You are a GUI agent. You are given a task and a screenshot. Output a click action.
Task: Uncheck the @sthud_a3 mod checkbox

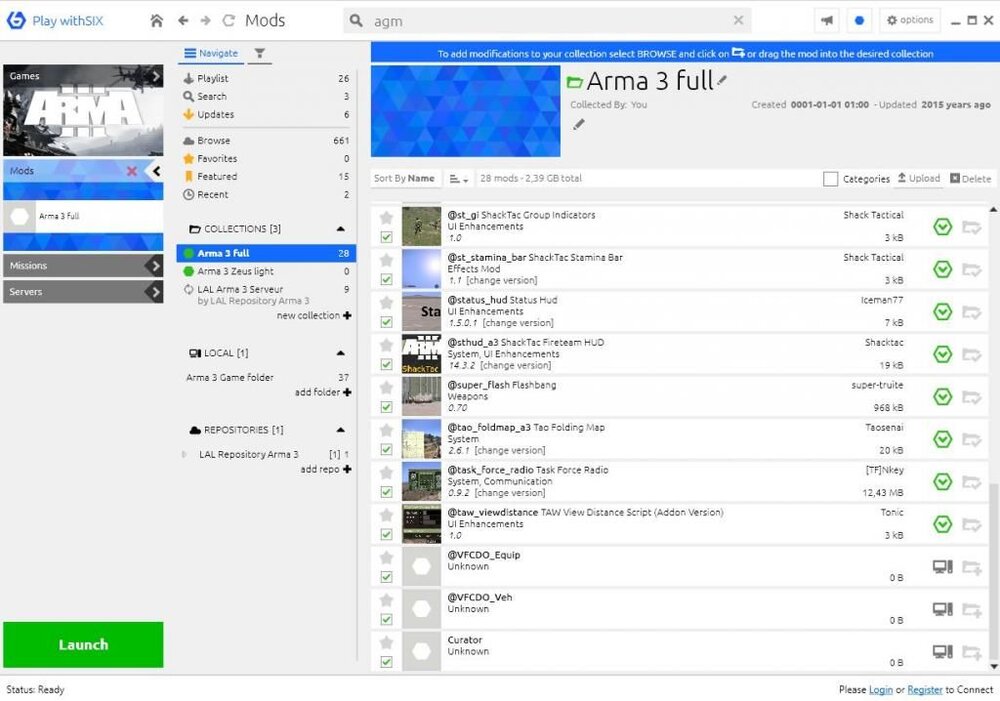pyautogui.click(x=386, y=364)
